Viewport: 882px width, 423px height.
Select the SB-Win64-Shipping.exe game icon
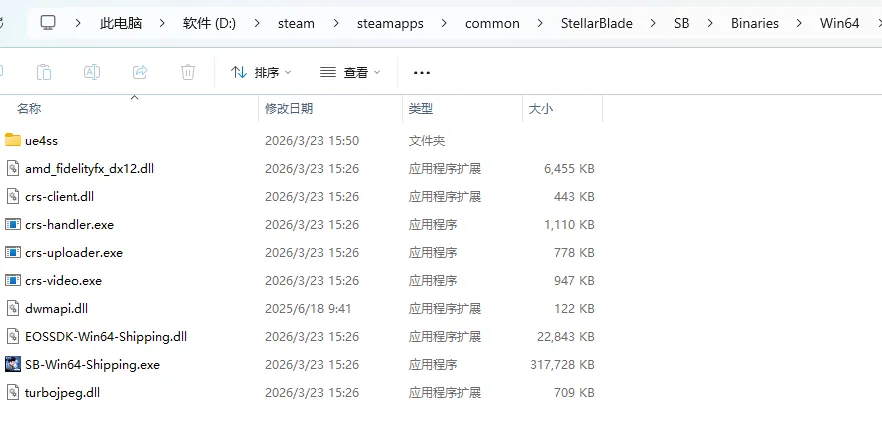click(12, 364)
